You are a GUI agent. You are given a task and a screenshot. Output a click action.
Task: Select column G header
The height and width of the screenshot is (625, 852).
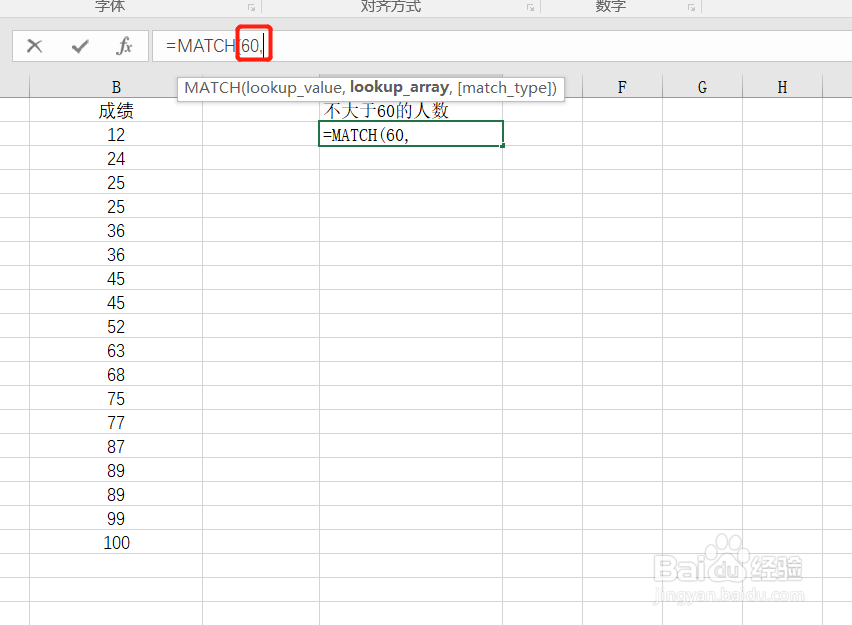tap(702, 87)
